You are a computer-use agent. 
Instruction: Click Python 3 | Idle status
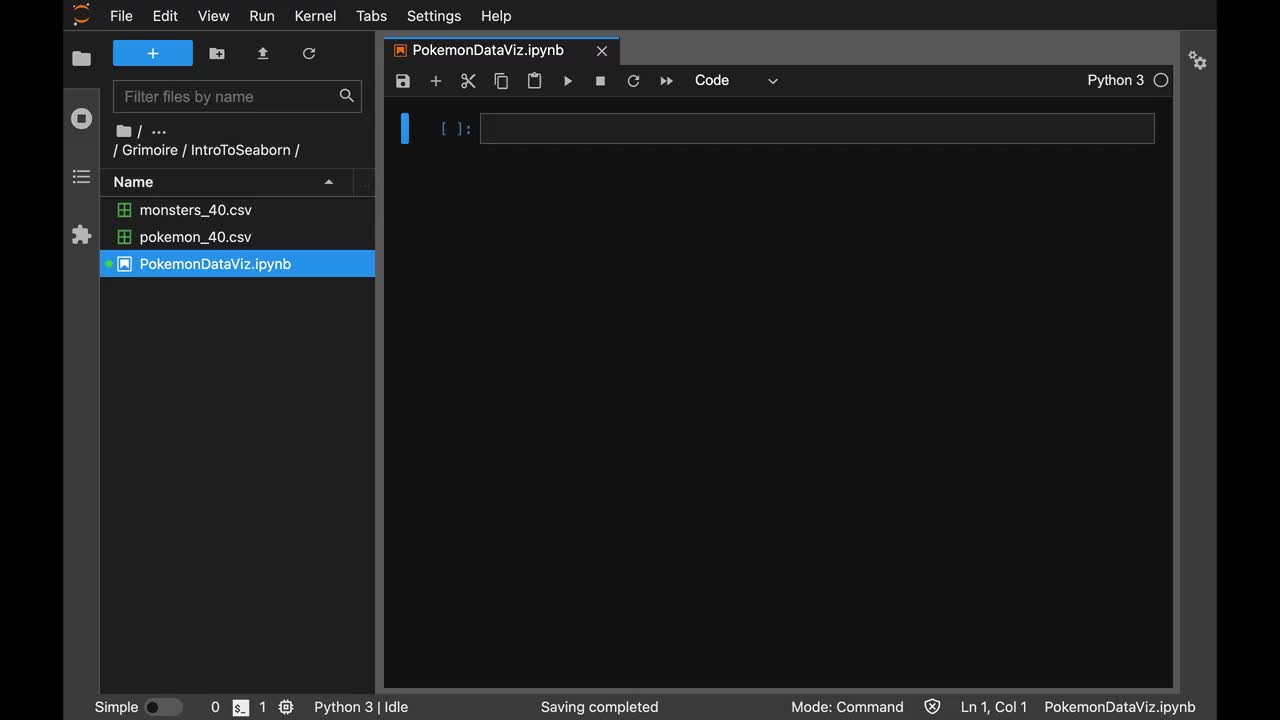361,707
